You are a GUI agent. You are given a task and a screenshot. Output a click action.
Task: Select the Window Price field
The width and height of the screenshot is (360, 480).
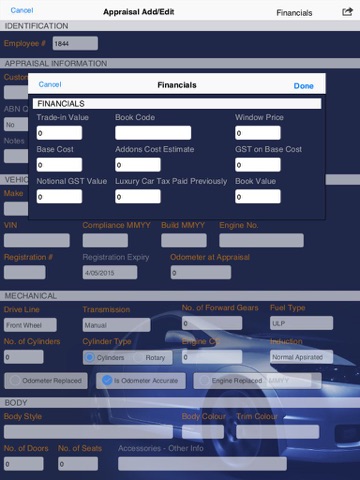click(258, 133)
